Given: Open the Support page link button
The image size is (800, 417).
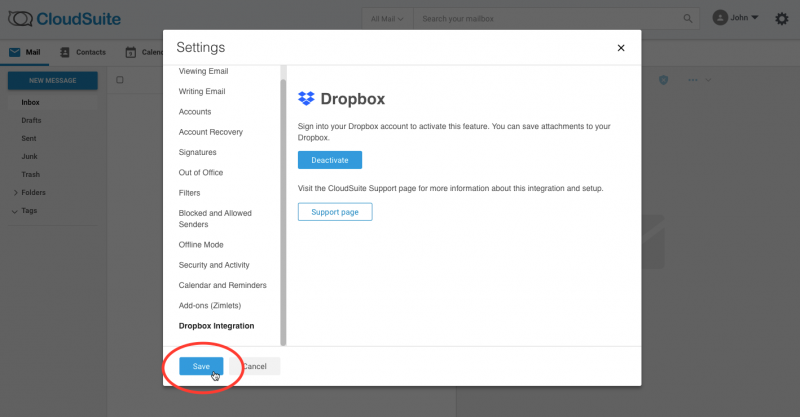Looking at the screenshot, I should tap(335, 212).
